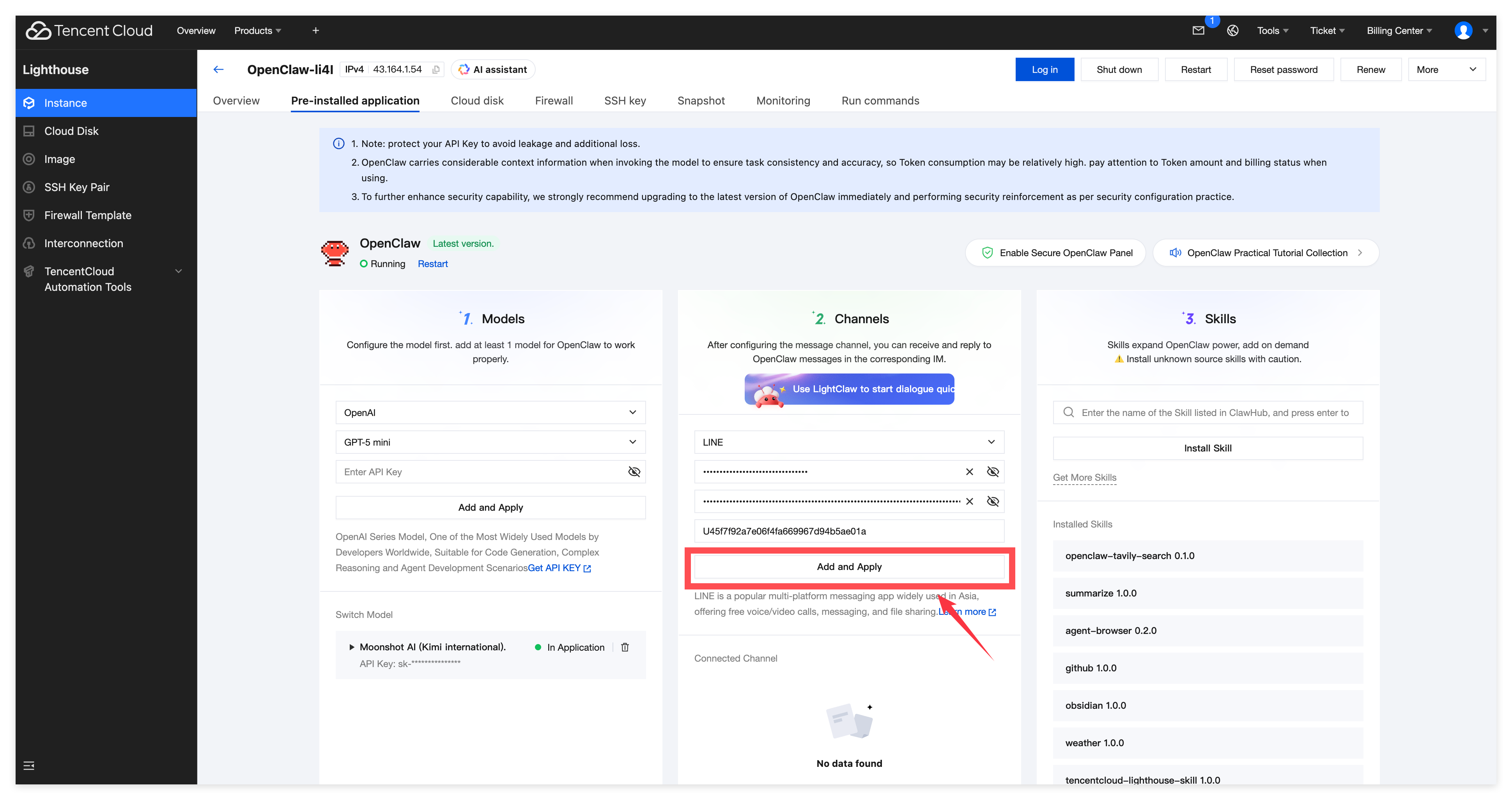
Task: Click the Enable Secure OpenClaw Panel button
Action: tap(1055, 253)
